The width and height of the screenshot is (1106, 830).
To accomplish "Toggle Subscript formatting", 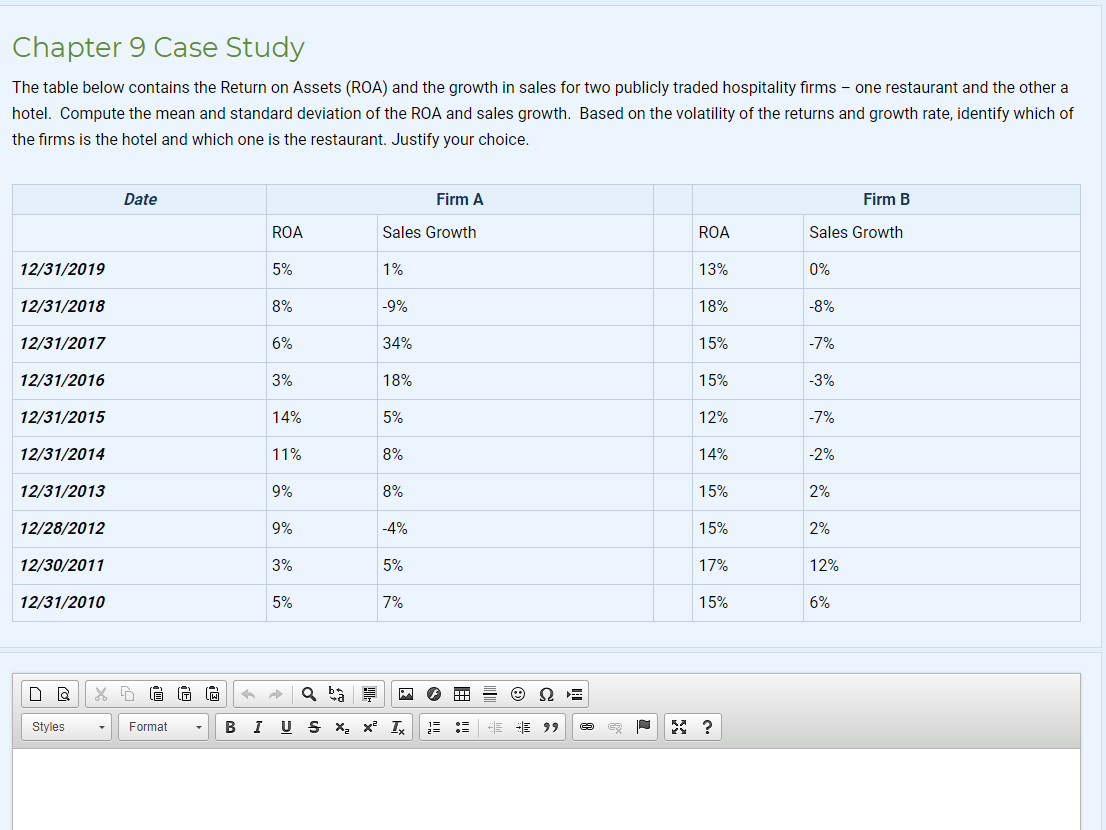I will coord(342,727).
